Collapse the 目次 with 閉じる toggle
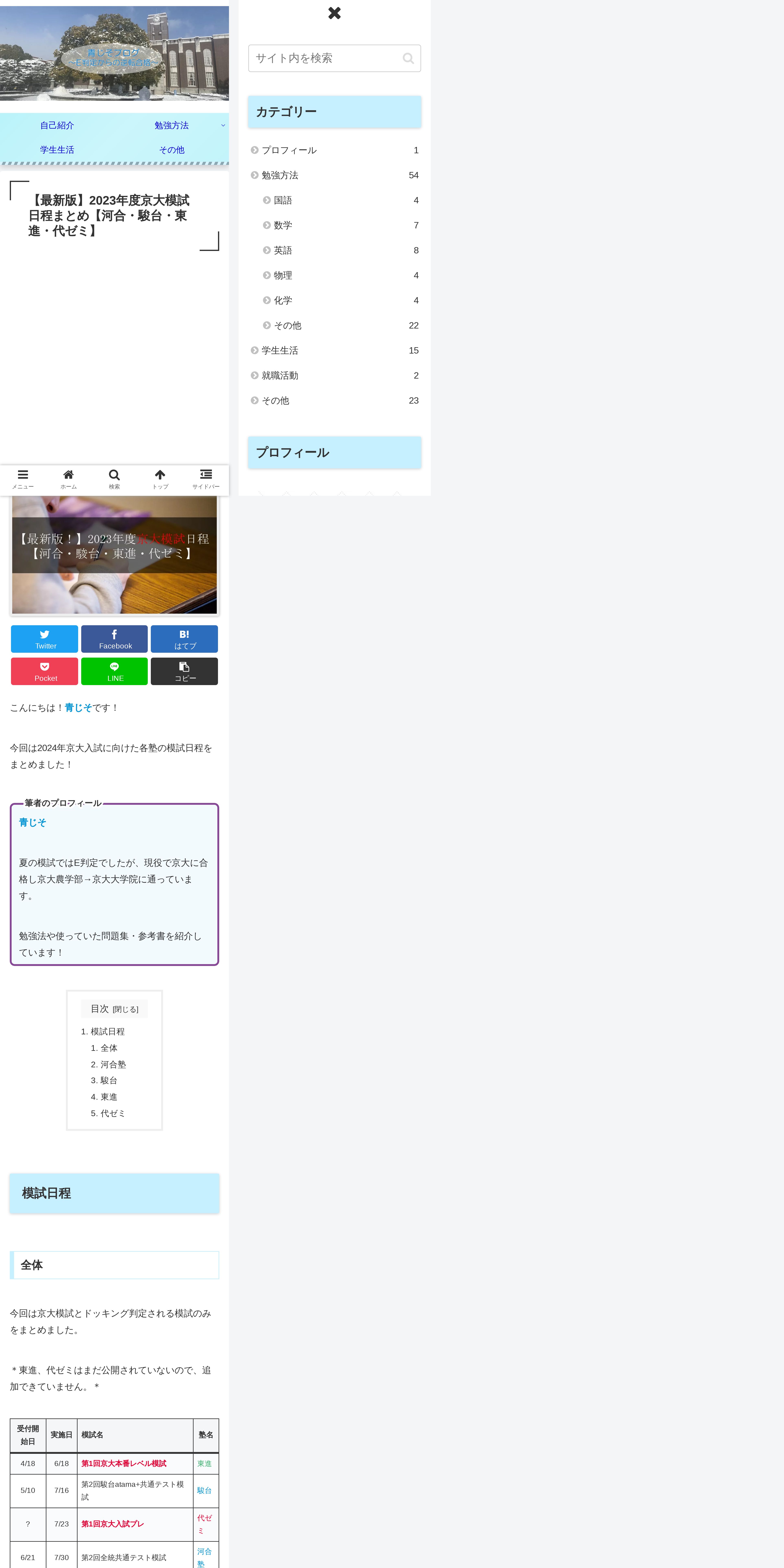Image resolution: width=784 pixels, height=1568 pixels. pos(125,1009)
